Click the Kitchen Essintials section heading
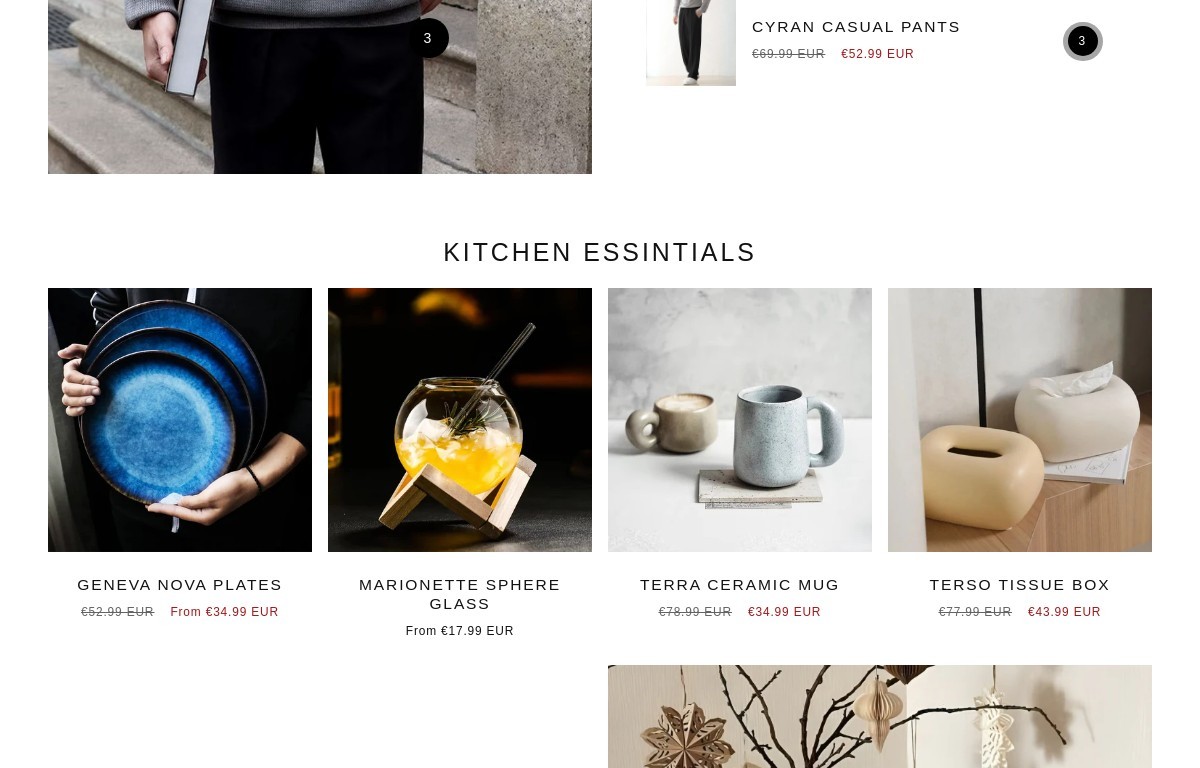 [600, 252]
